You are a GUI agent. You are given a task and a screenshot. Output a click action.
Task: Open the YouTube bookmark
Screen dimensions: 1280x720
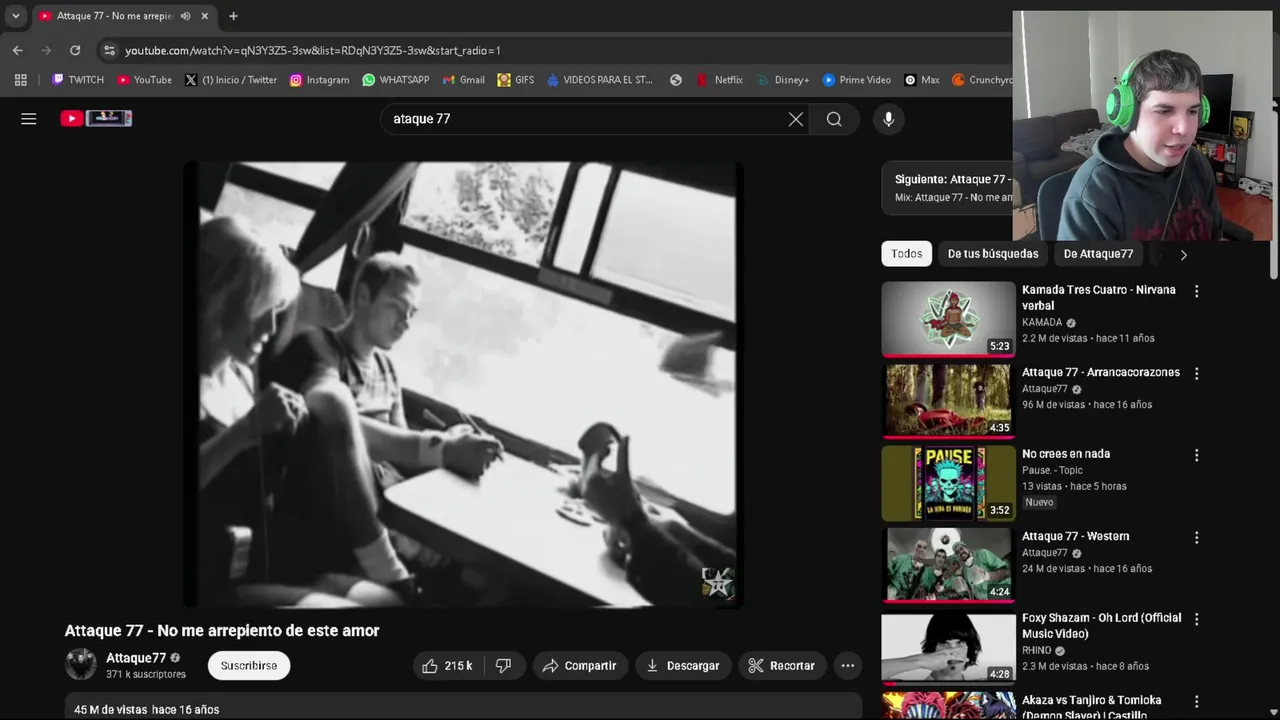pos(144,80)
